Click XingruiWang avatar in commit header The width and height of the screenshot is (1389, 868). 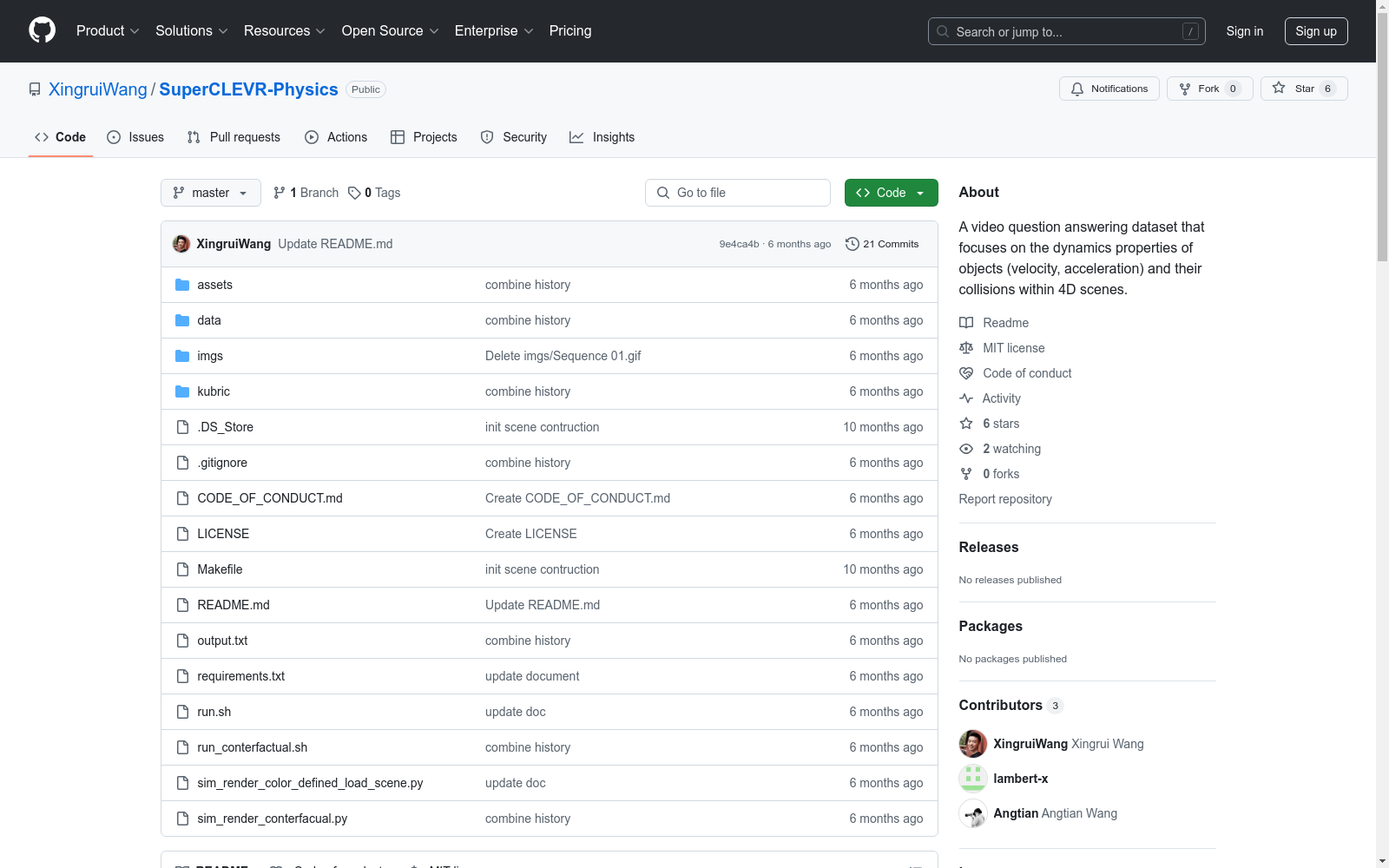pos(181,244)
